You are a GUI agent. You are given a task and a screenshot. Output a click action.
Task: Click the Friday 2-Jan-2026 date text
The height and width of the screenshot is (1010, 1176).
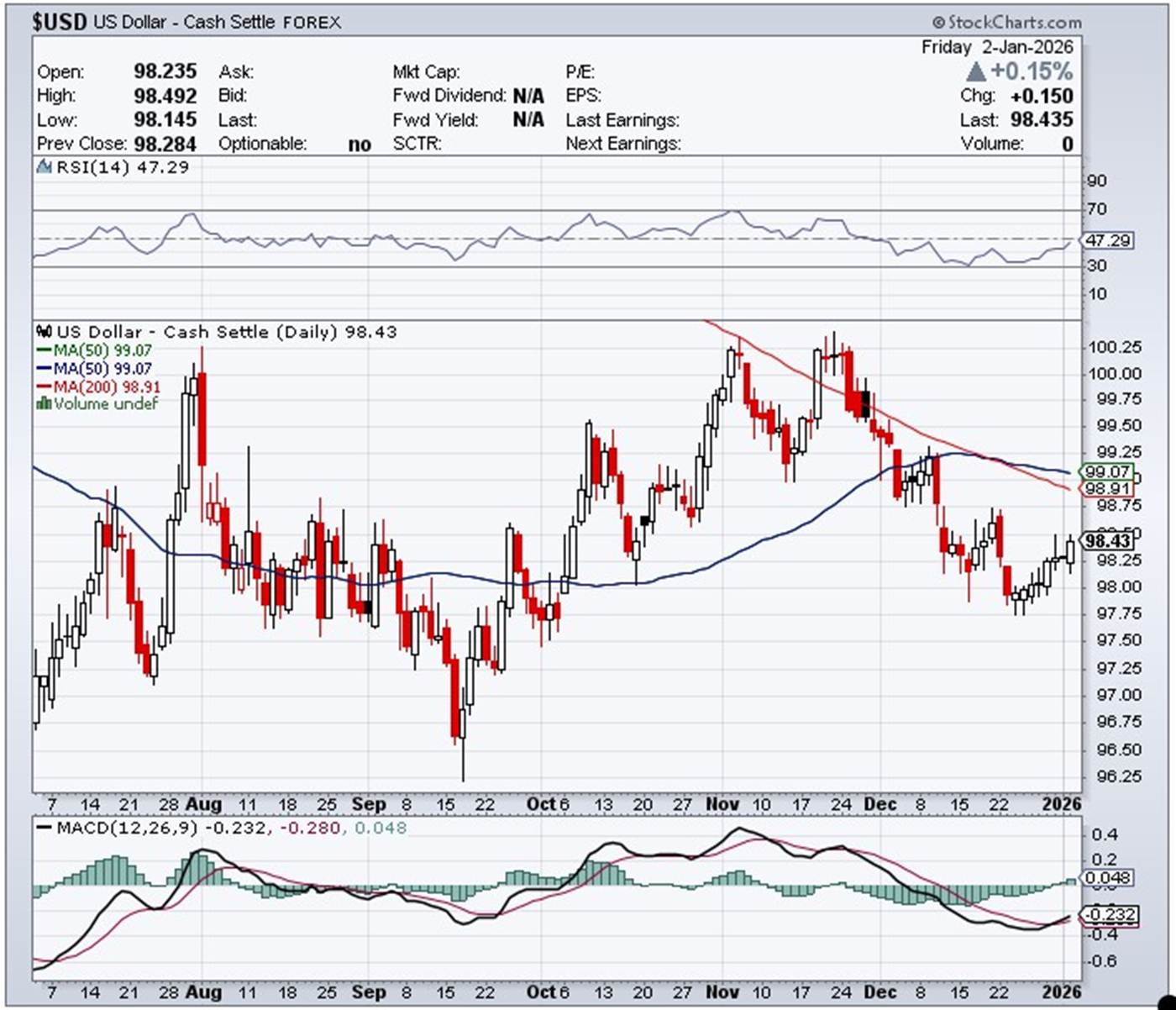[996, 47]
